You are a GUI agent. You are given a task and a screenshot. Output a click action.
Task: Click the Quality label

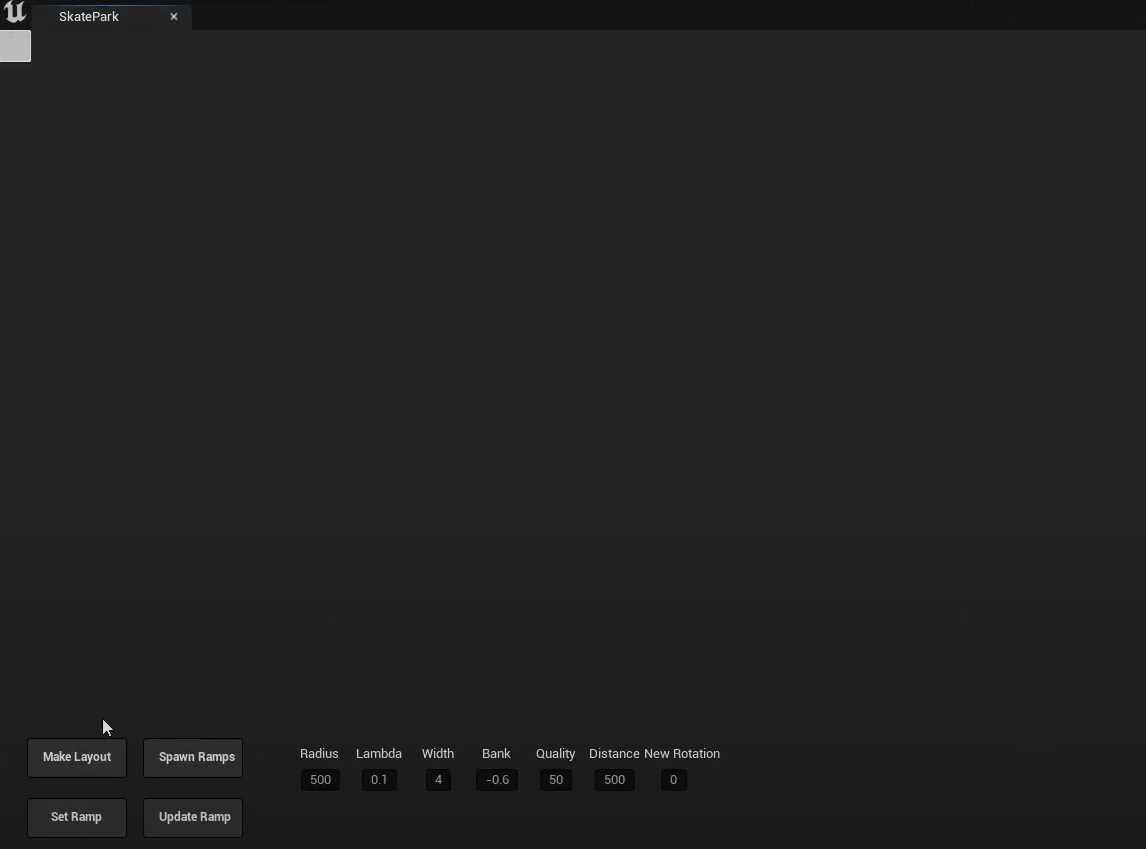(x=555, y=753)
